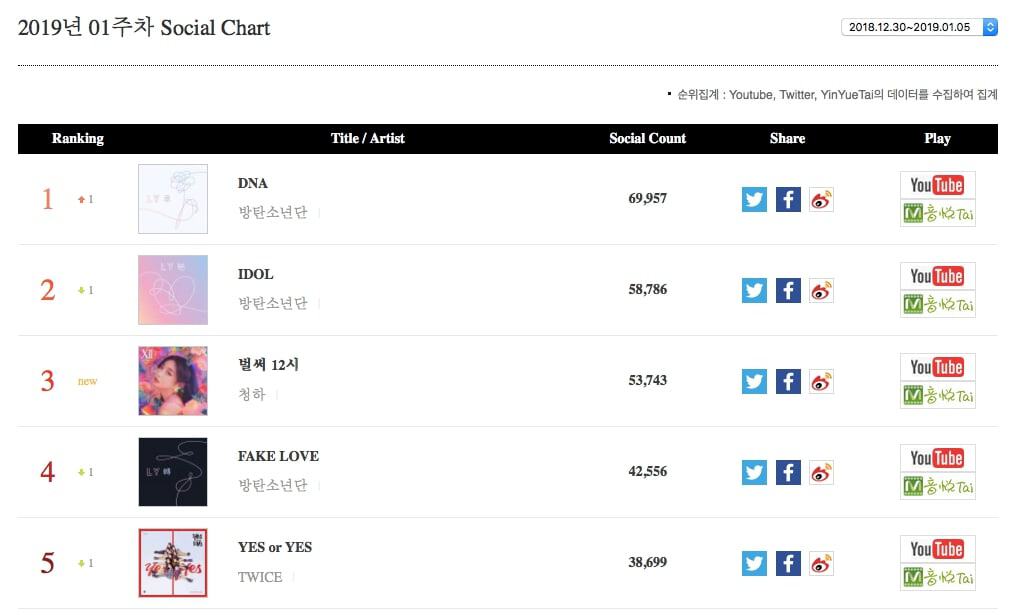
Task: Share YES or YES on Facebook
Action: tap(788, 563)
